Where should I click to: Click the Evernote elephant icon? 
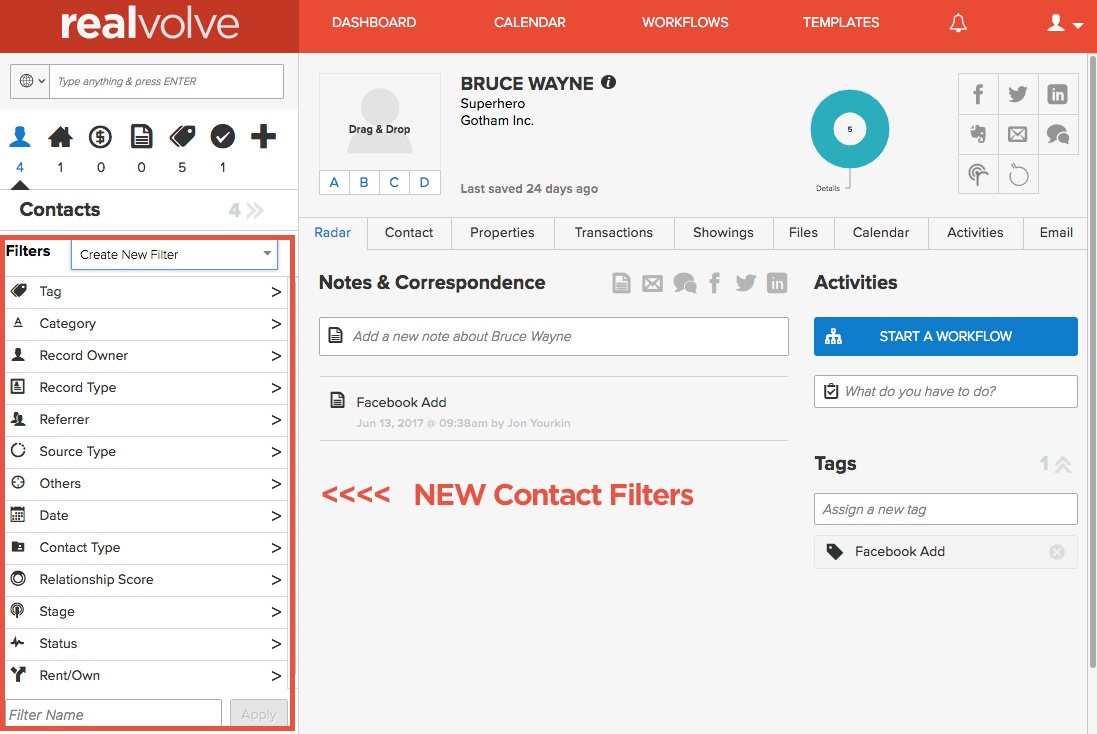click(x=978, y=134)
